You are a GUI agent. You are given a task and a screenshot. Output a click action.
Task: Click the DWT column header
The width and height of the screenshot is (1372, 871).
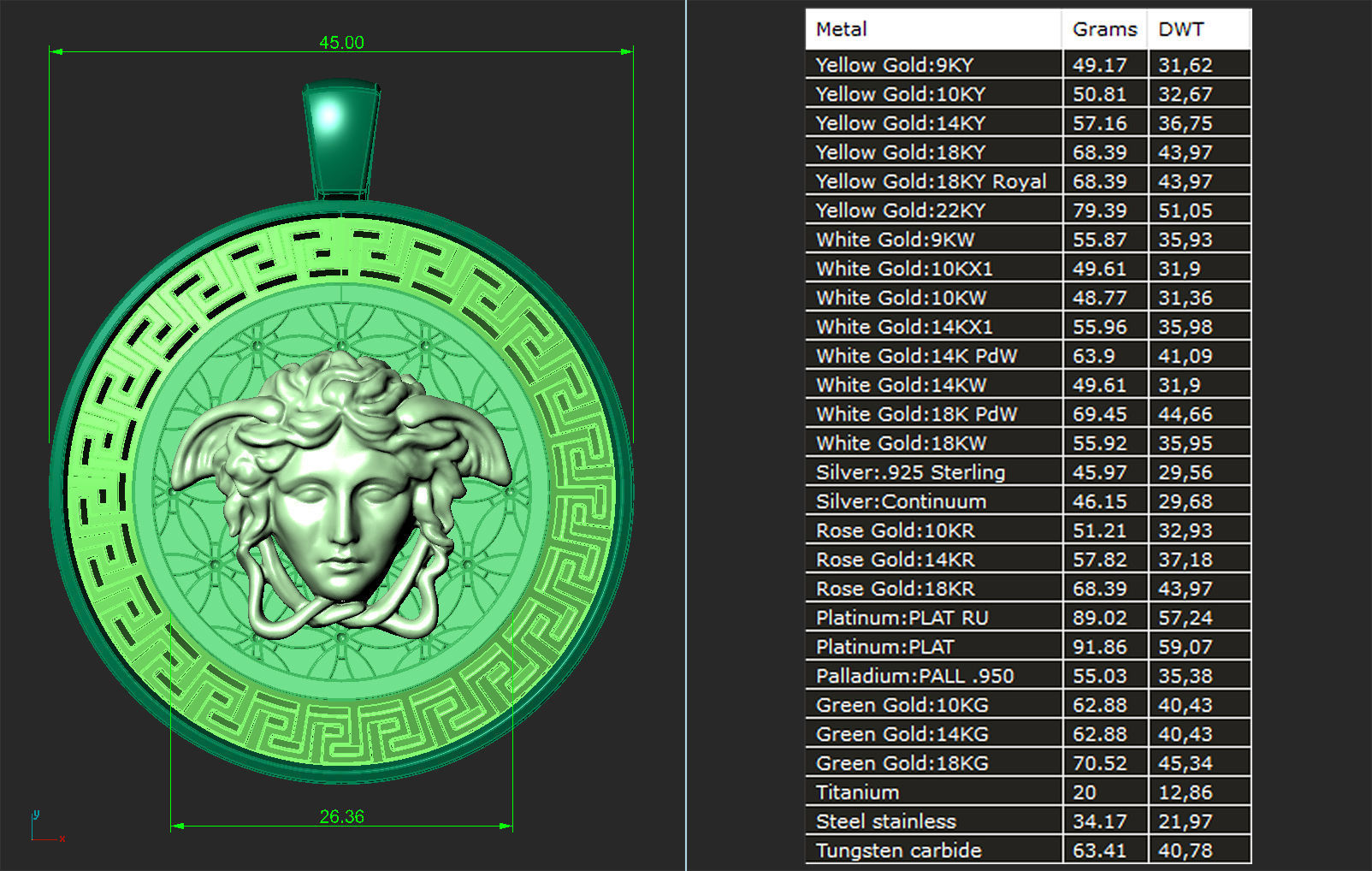pyautogui.click(x=1199, y=29)
